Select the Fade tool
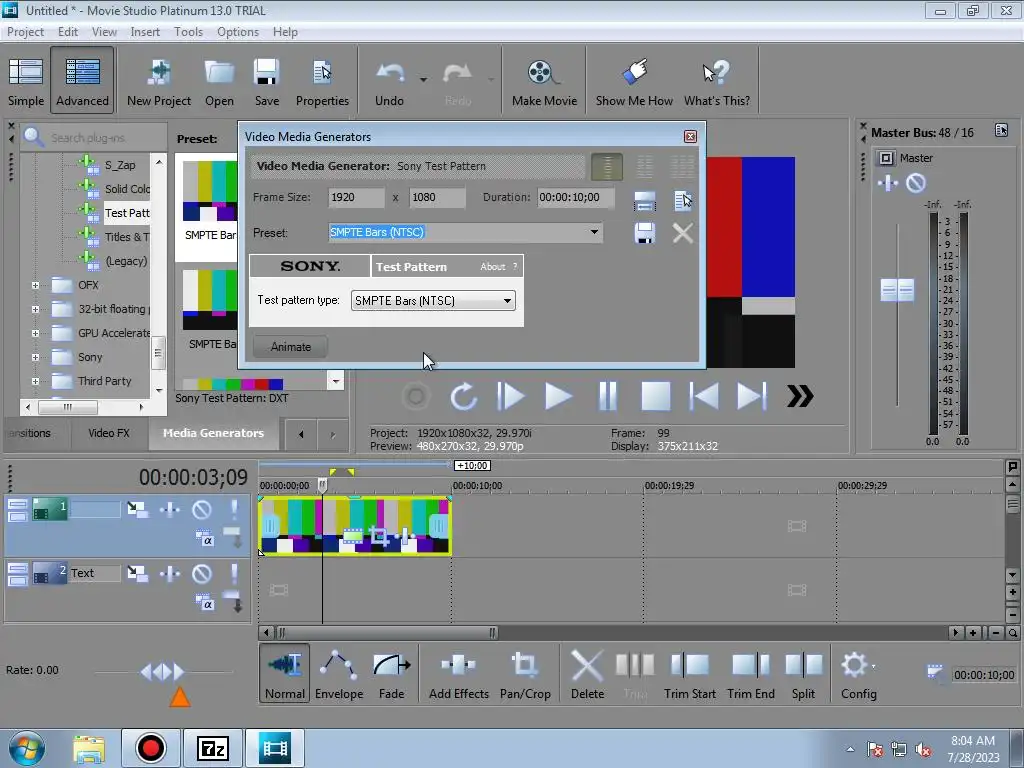This screenshot has height=768, width=1024. click(391, 673)
